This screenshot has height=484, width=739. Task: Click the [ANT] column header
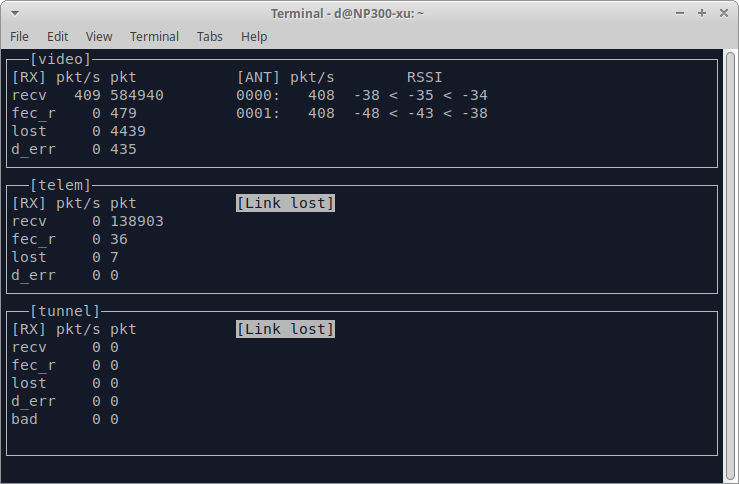coord(258,77)
